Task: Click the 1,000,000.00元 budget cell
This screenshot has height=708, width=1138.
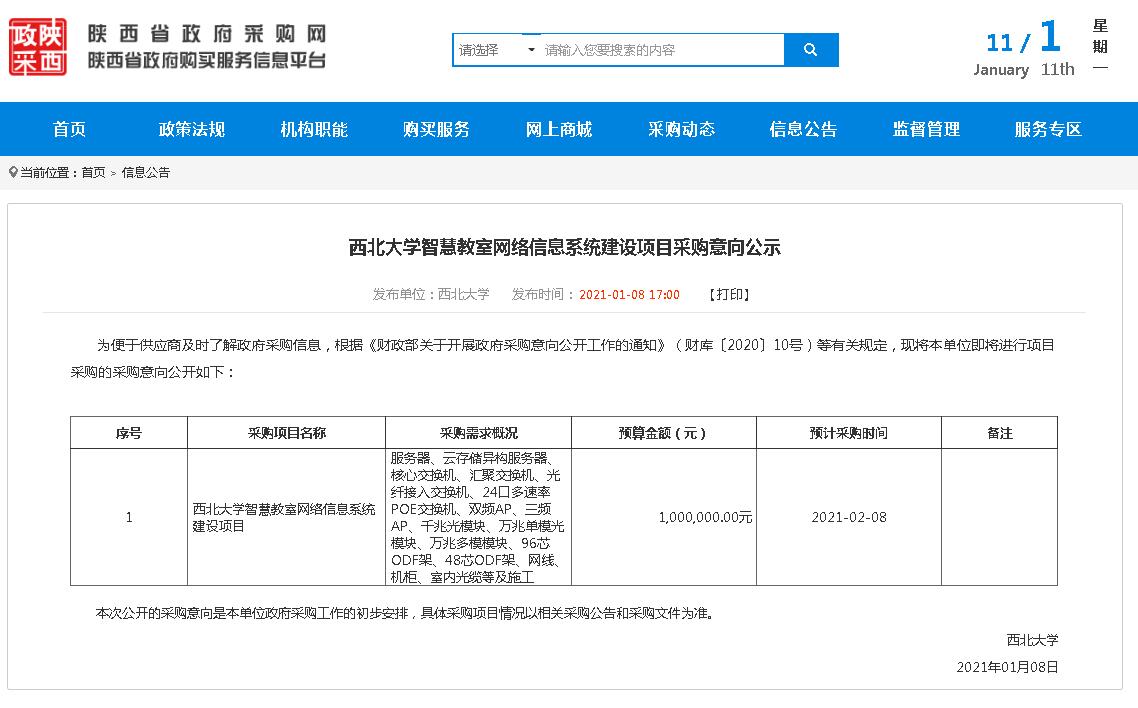Action: [705, 517]
